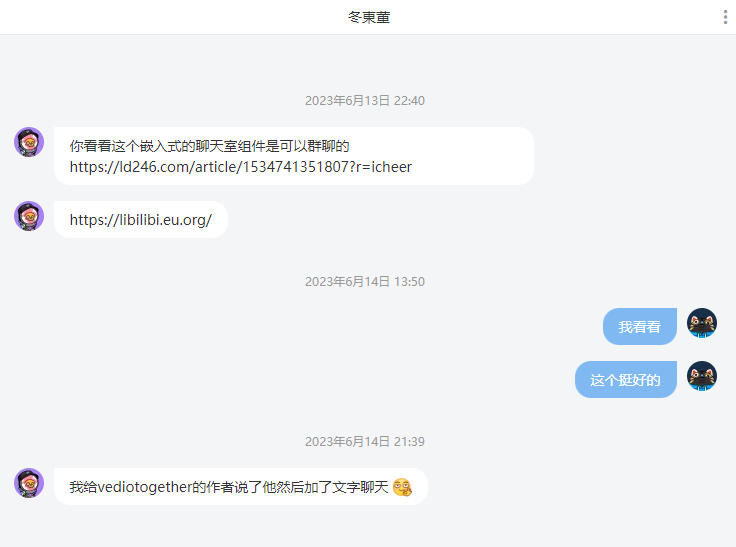Click sender avatar beside the vediotogether message
The width and height of the screenshot is (736, 547).
coord(29,483)
